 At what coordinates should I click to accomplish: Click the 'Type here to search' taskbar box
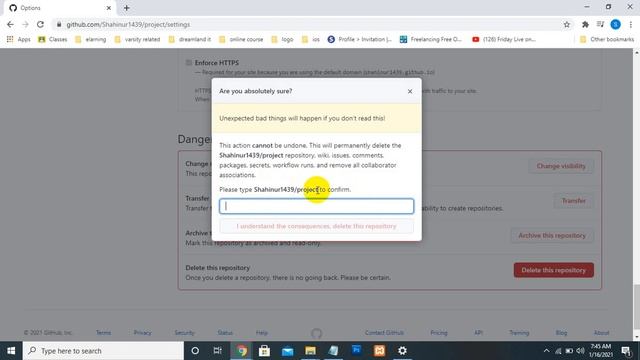(x=103, y=351)
